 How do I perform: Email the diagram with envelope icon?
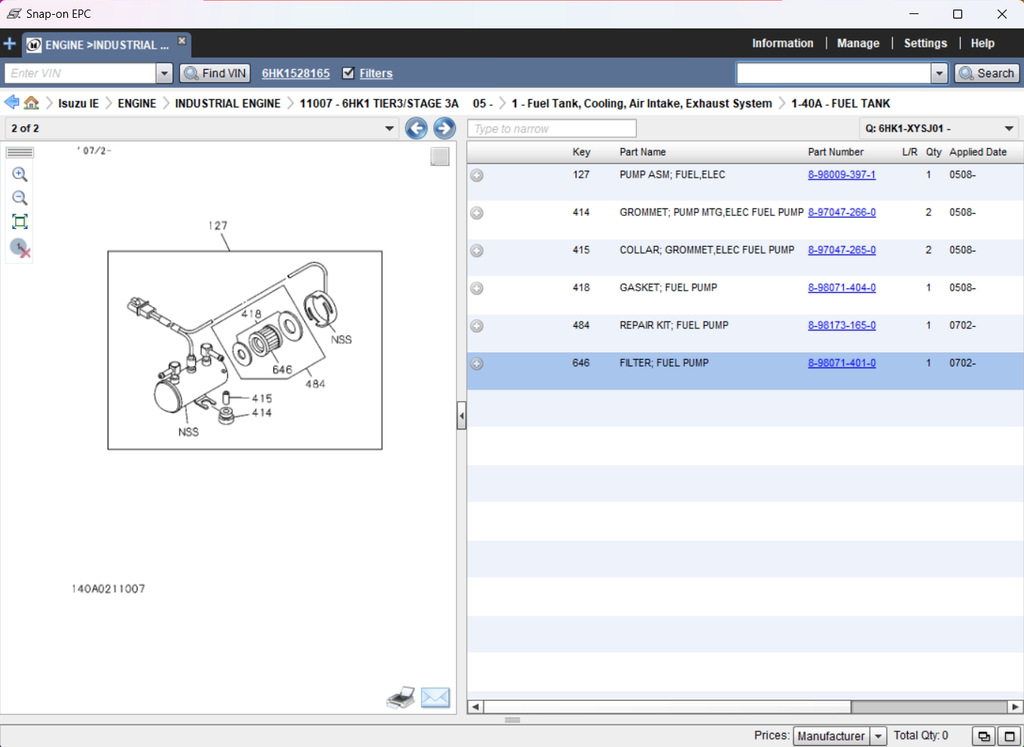[x=435, y=697]
